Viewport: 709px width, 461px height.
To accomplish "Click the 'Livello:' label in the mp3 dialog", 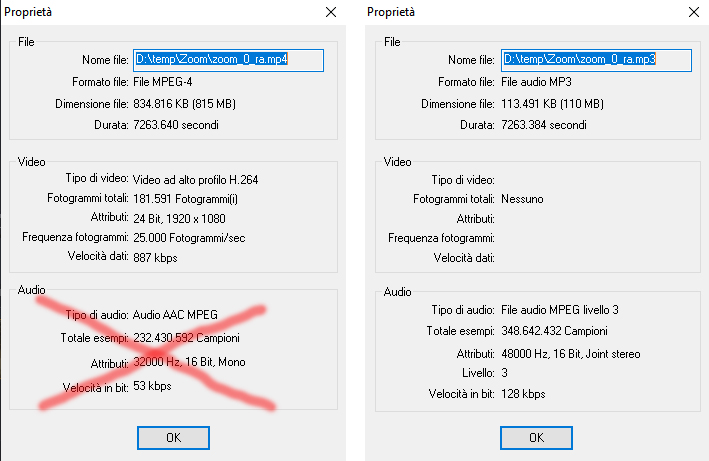I will (x=478, y=373).
